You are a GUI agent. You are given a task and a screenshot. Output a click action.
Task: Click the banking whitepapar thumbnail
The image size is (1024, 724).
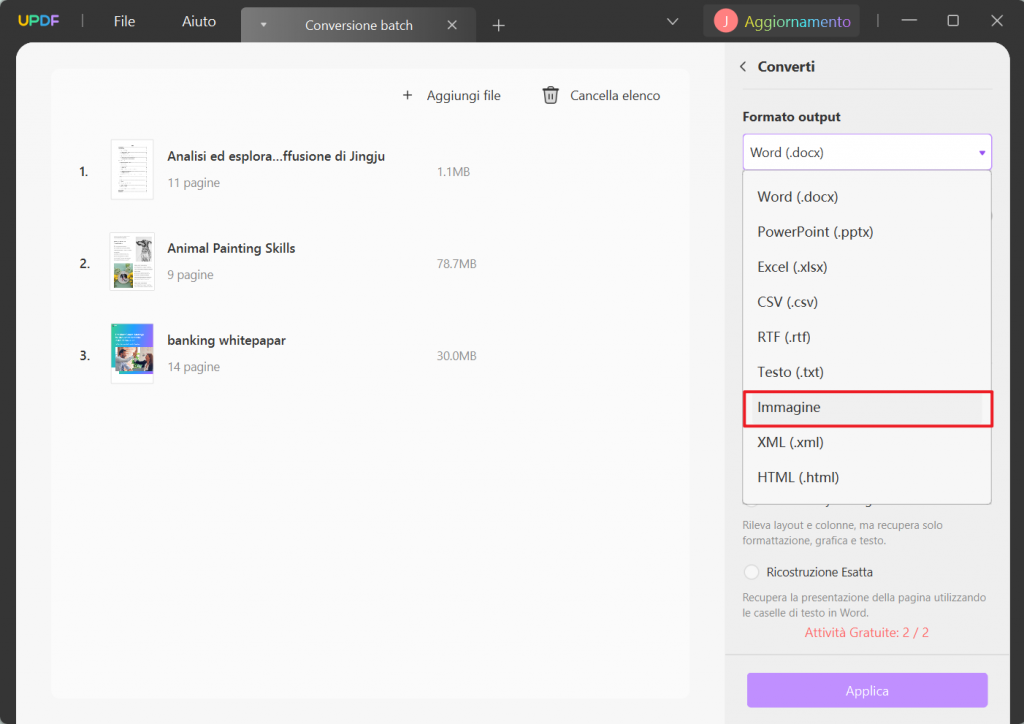tap(132, 353)
